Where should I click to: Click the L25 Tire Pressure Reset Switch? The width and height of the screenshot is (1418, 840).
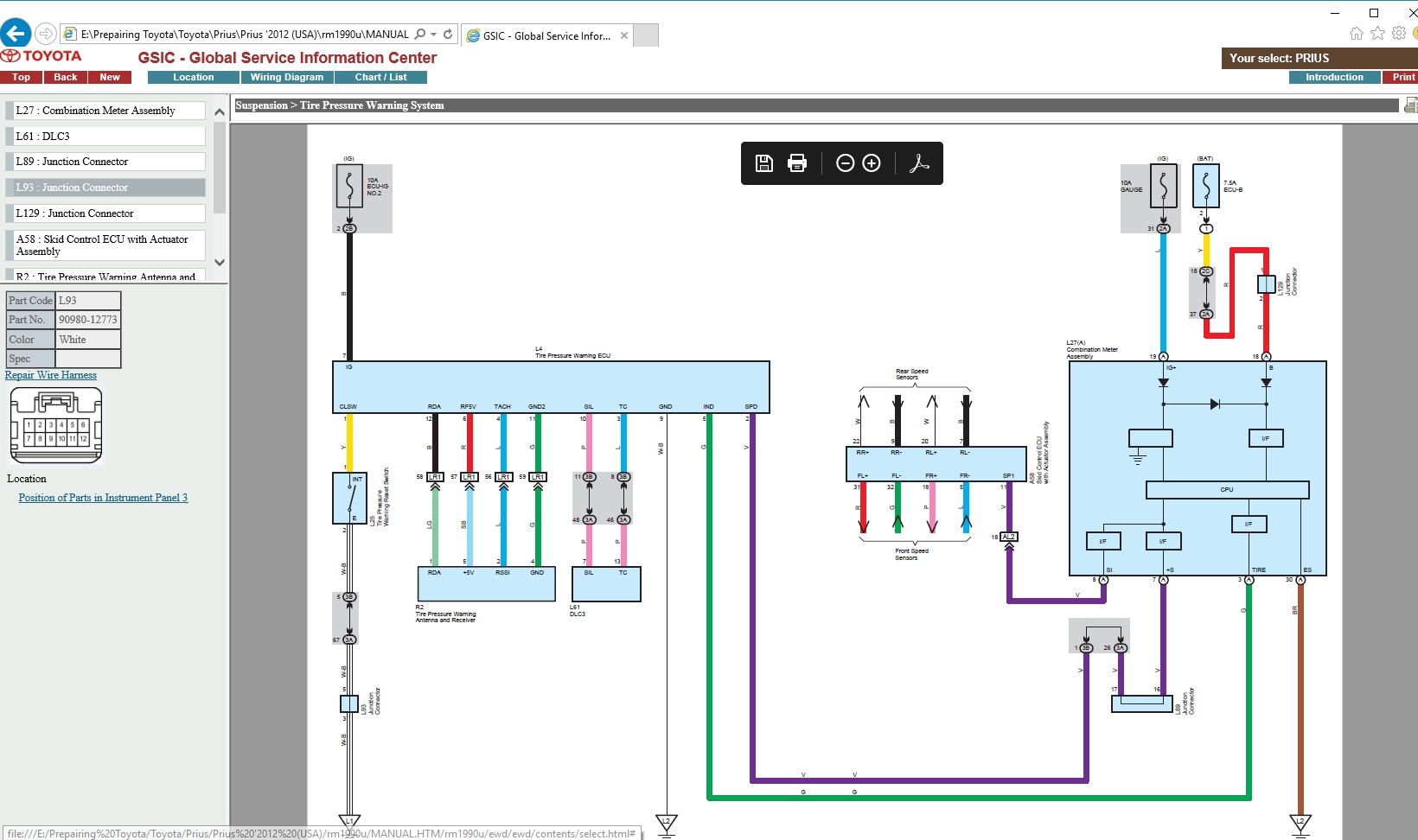click(349, 498)
